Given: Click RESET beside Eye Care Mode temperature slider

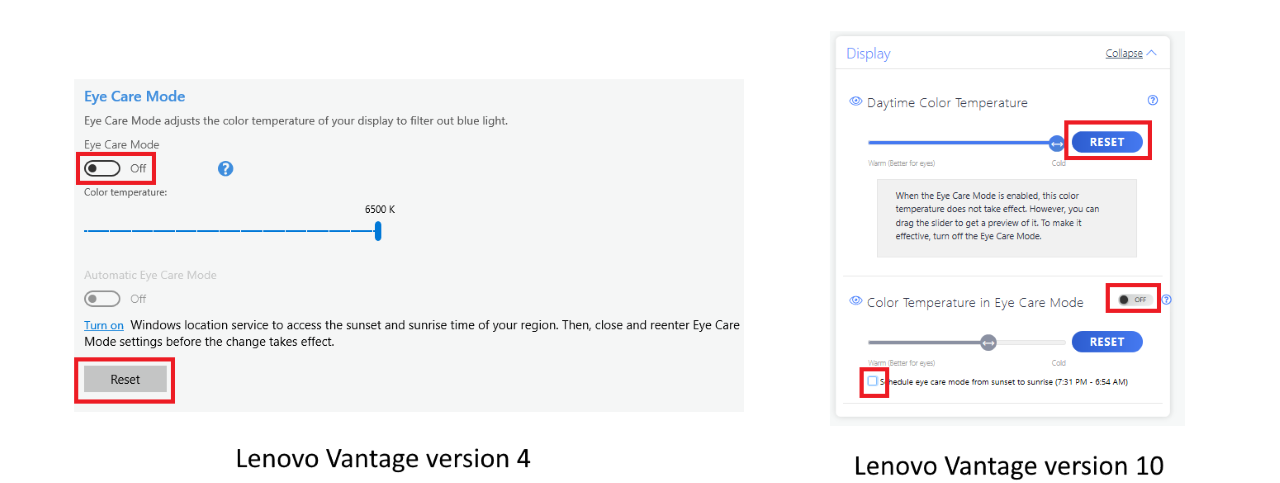Looking at the screenshot, I should pyautogui.click(x=1107, y=342).
